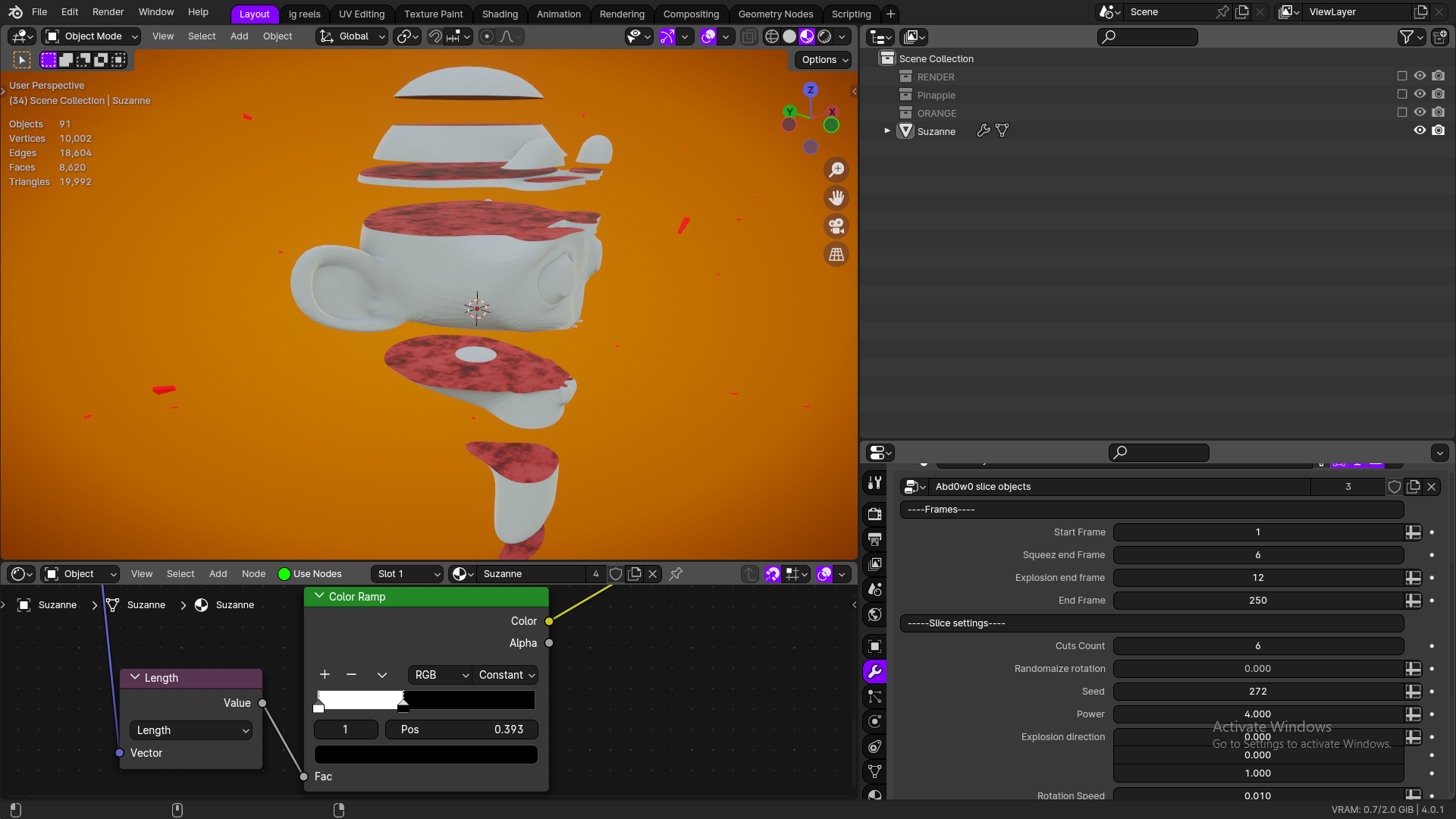Click the Seed value field in modifier
The image size is (1456, 819).
coord(1257,691)
